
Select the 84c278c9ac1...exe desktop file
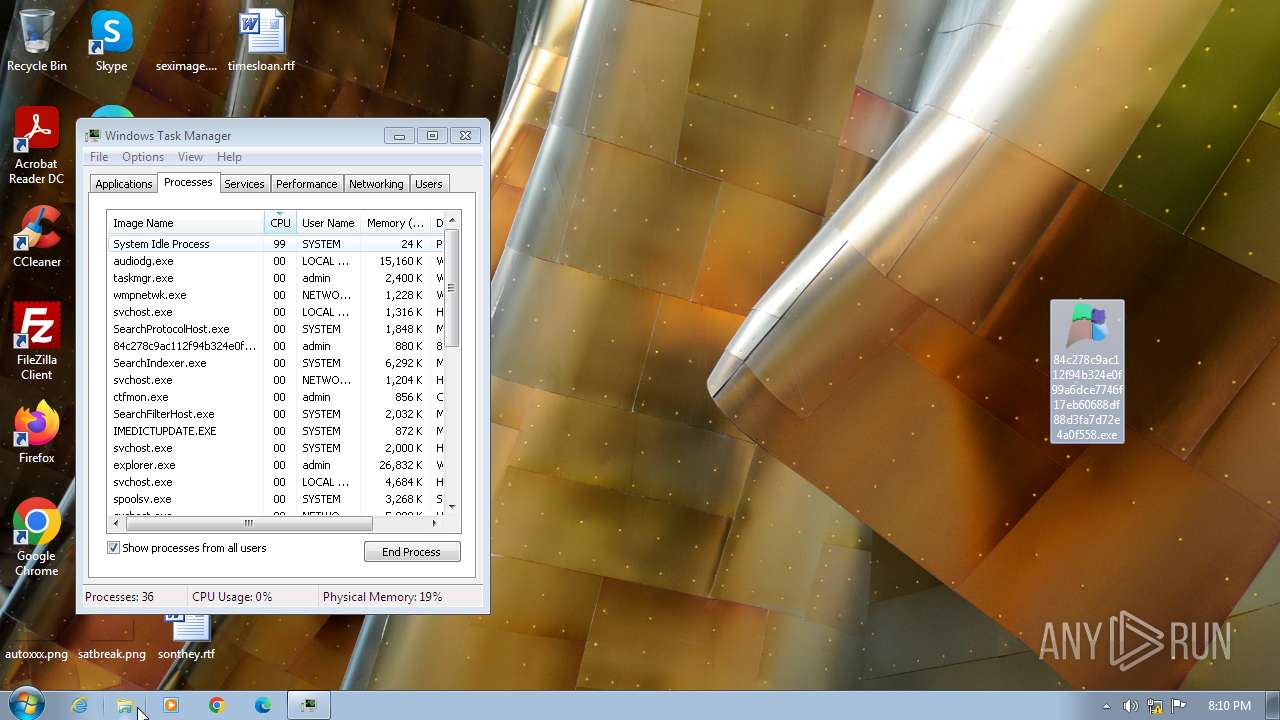coord(1087,371)
